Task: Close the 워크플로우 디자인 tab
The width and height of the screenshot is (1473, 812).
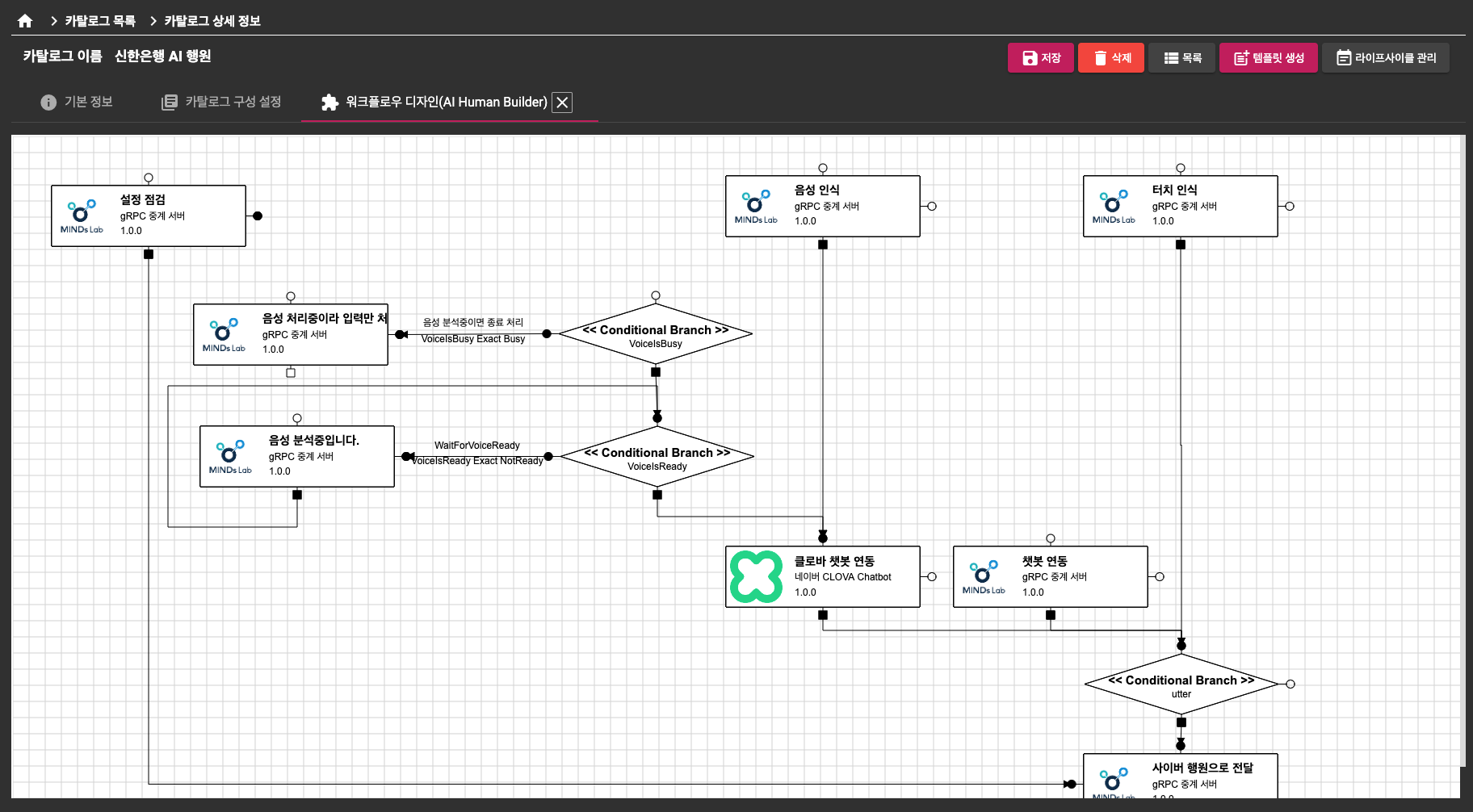Action: tap(562, 103)
